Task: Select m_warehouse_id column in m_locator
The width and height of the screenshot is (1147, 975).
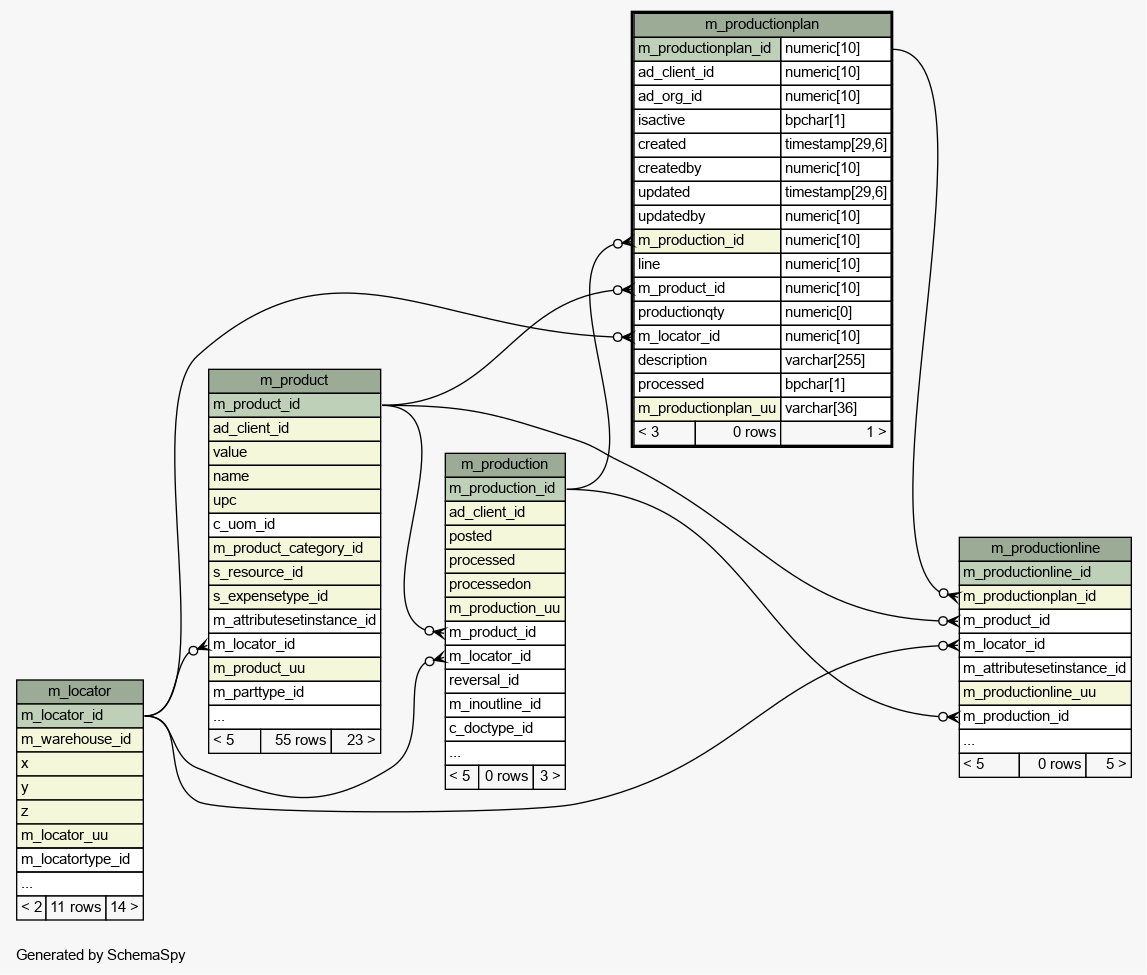Action: 80,739
